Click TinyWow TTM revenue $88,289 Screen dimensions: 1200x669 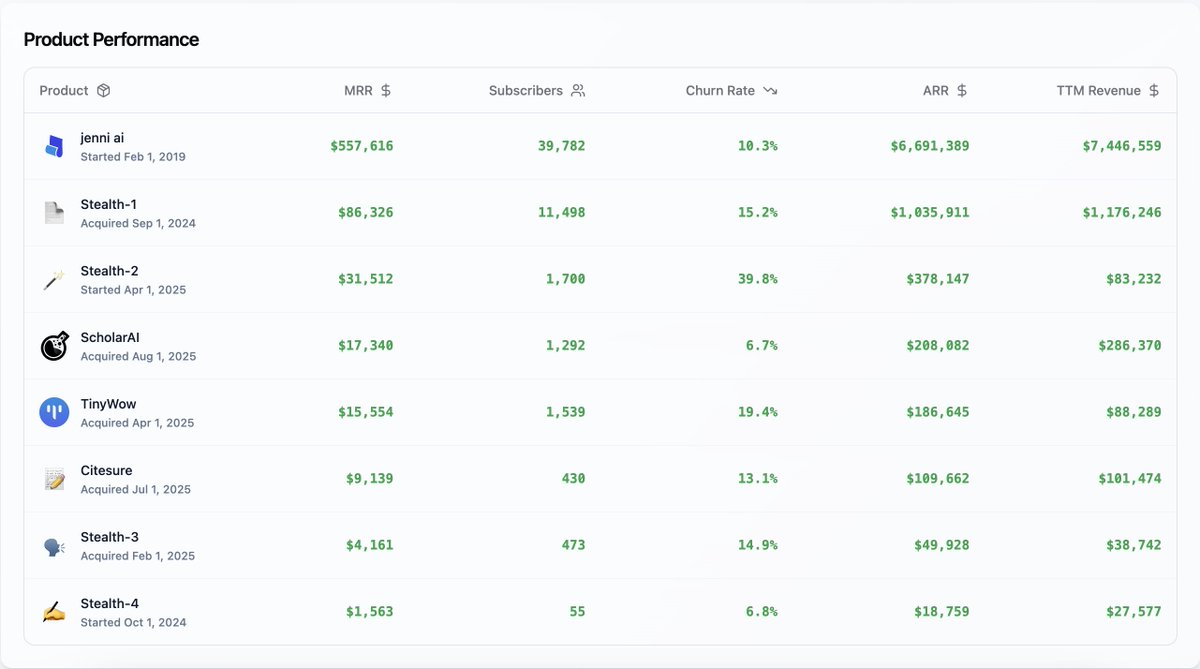(1134, 412)
